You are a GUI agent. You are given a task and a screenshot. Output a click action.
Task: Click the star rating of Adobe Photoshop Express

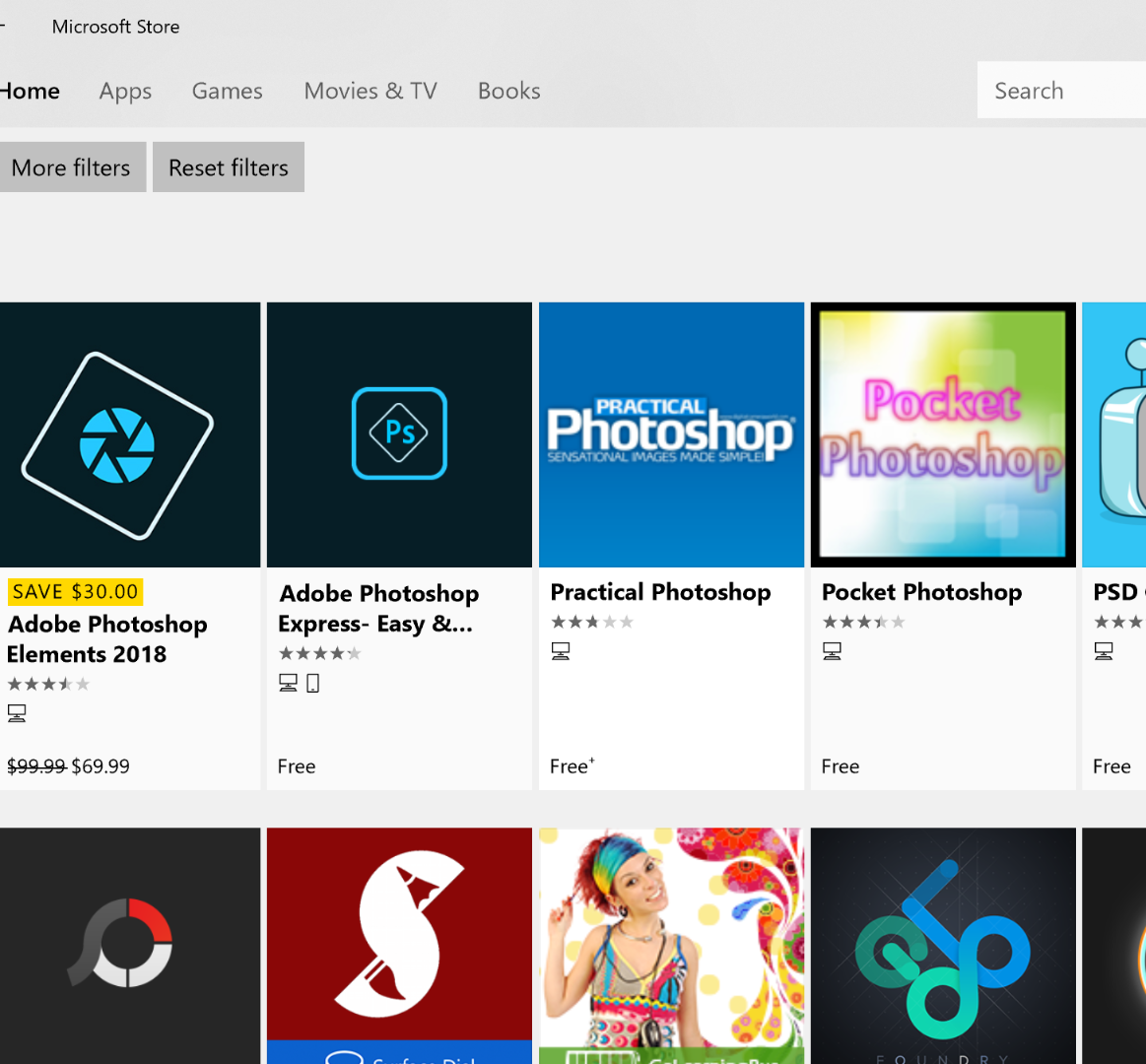(x=320, y=653)
